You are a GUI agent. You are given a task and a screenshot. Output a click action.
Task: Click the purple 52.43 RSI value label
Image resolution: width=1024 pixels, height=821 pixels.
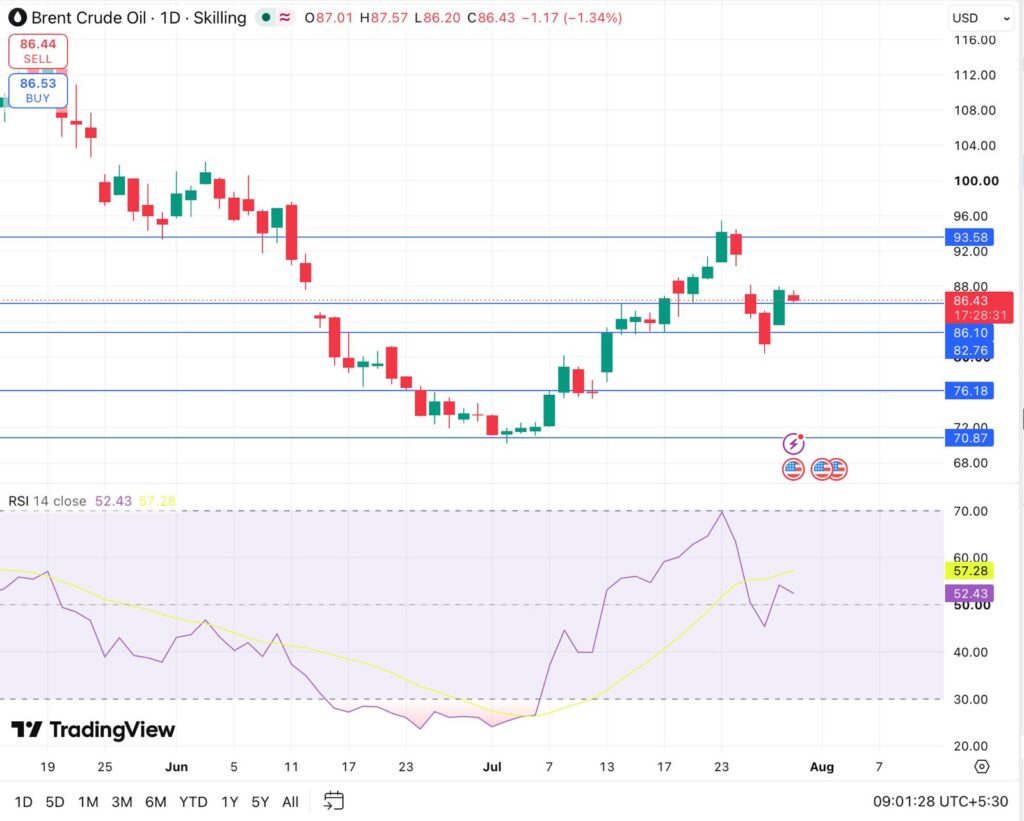click(970, 594)
